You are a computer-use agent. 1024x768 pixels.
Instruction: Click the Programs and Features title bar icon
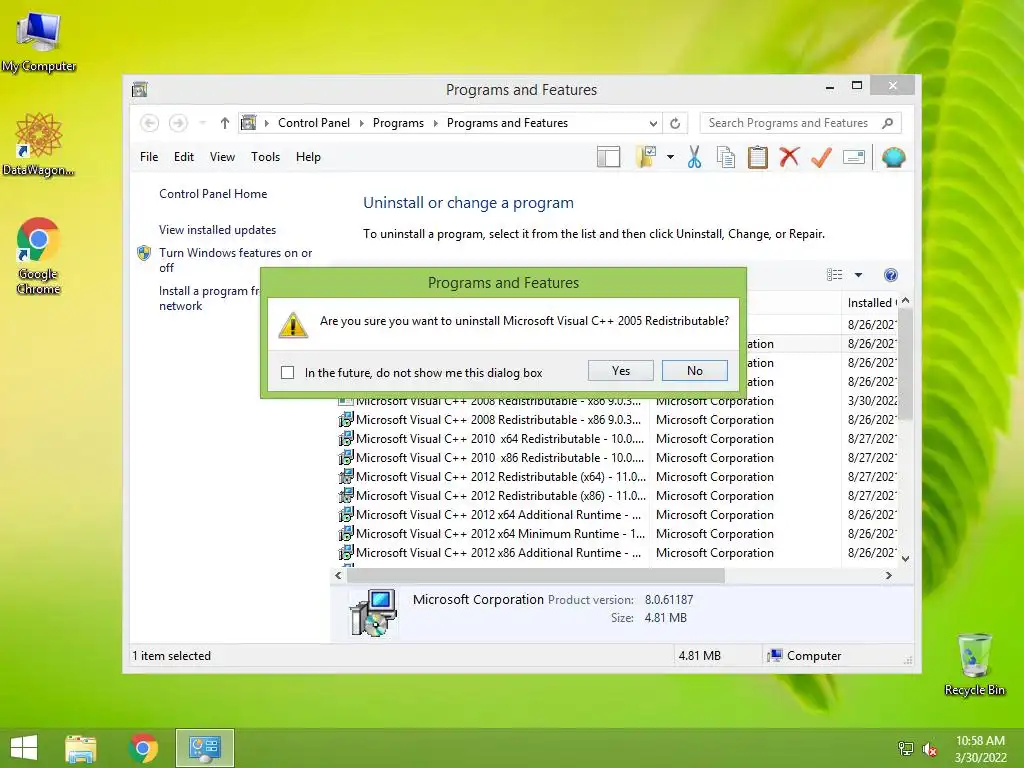(140, 89)
